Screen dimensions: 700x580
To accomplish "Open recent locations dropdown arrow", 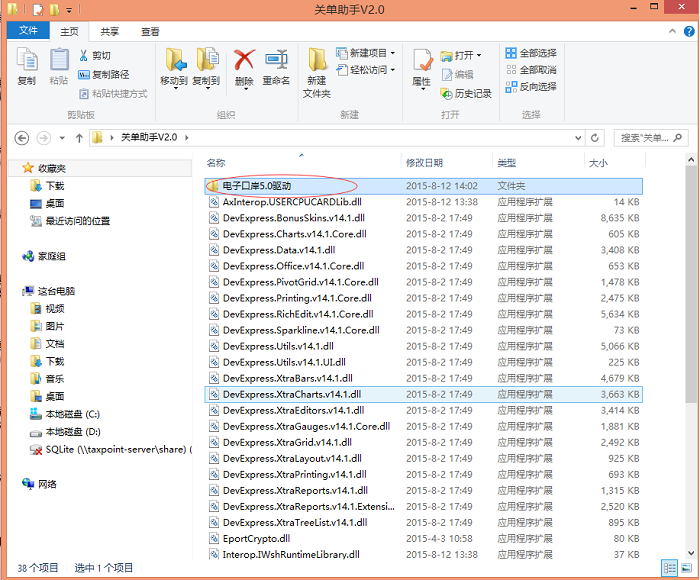I will pyautogui.click(x=62, y=138).
